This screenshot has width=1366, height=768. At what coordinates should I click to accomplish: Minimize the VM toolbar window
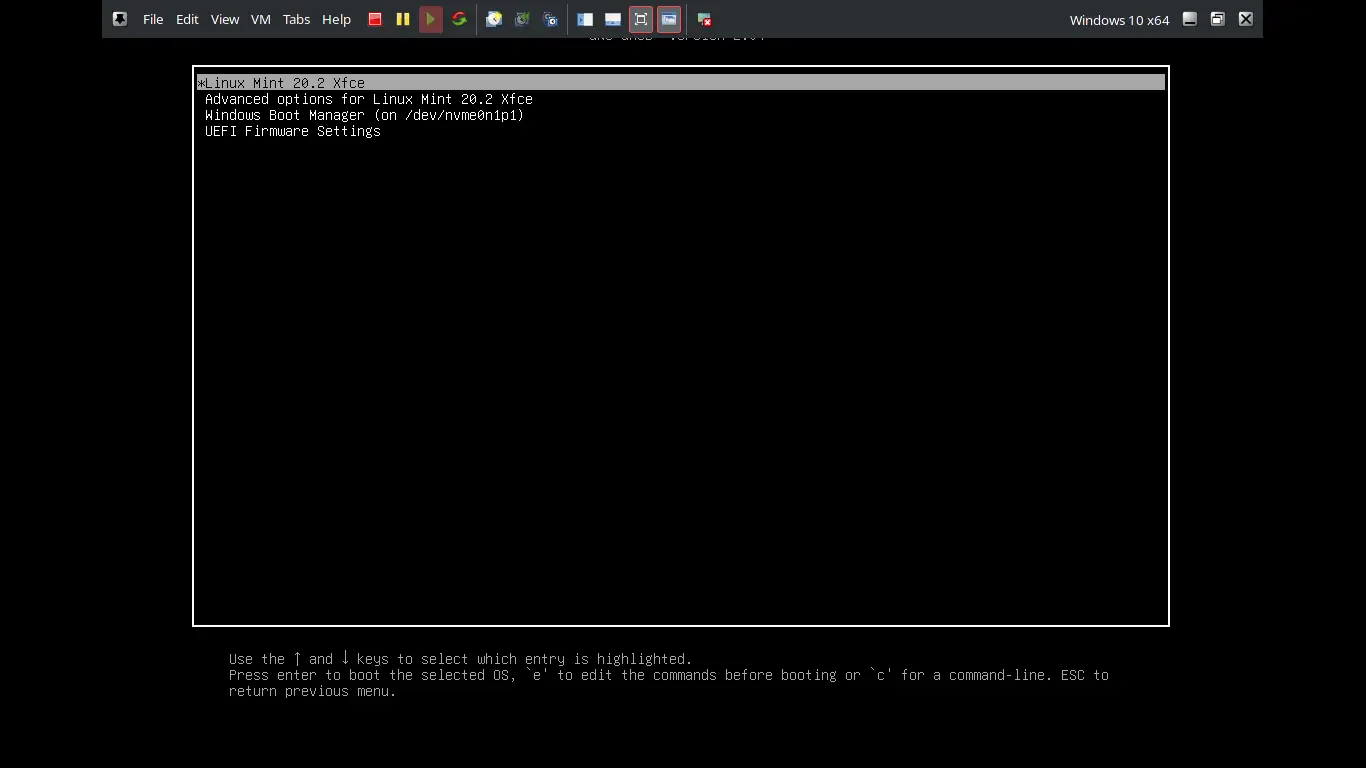pos(1190,19)
